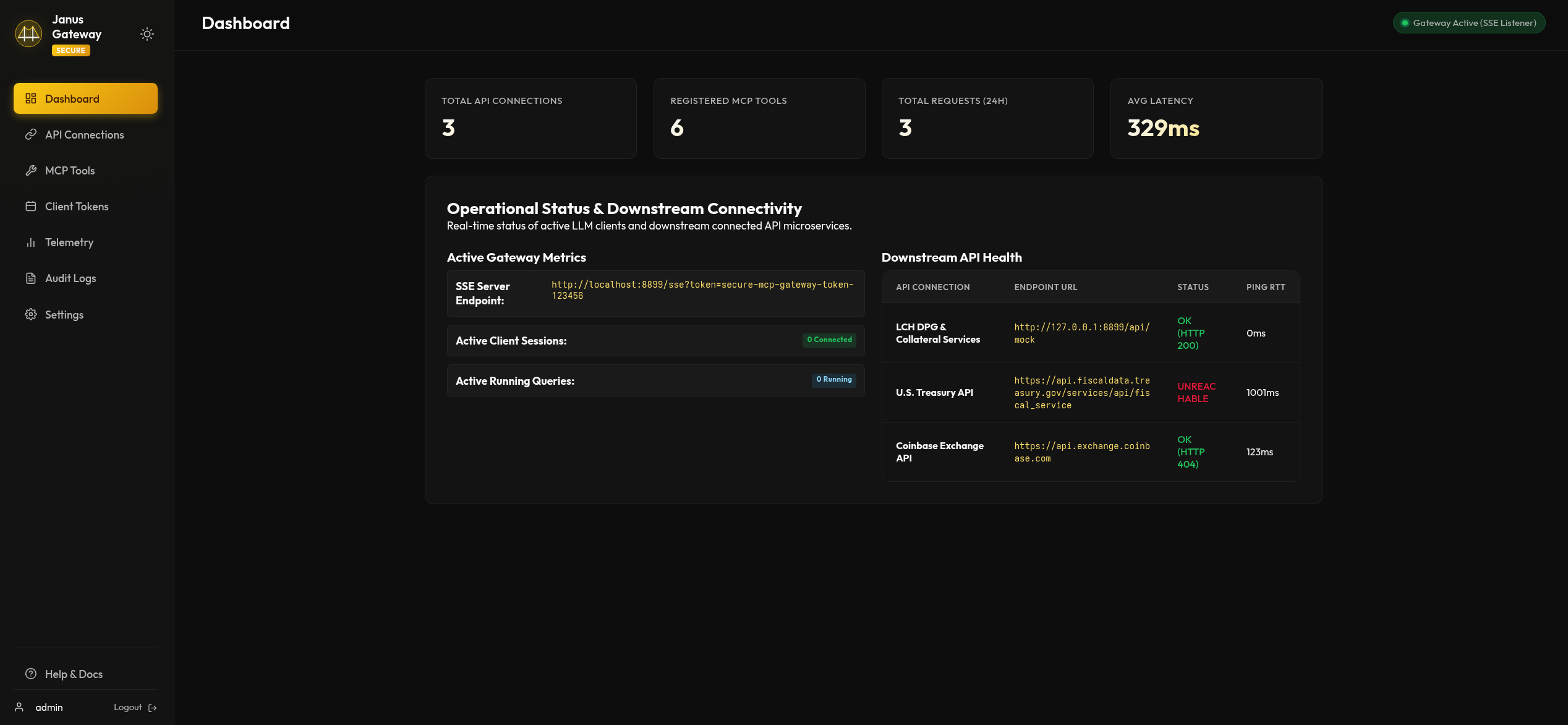Click the logout arrow icon
1568x725 pixels.
tap(153, 708)
